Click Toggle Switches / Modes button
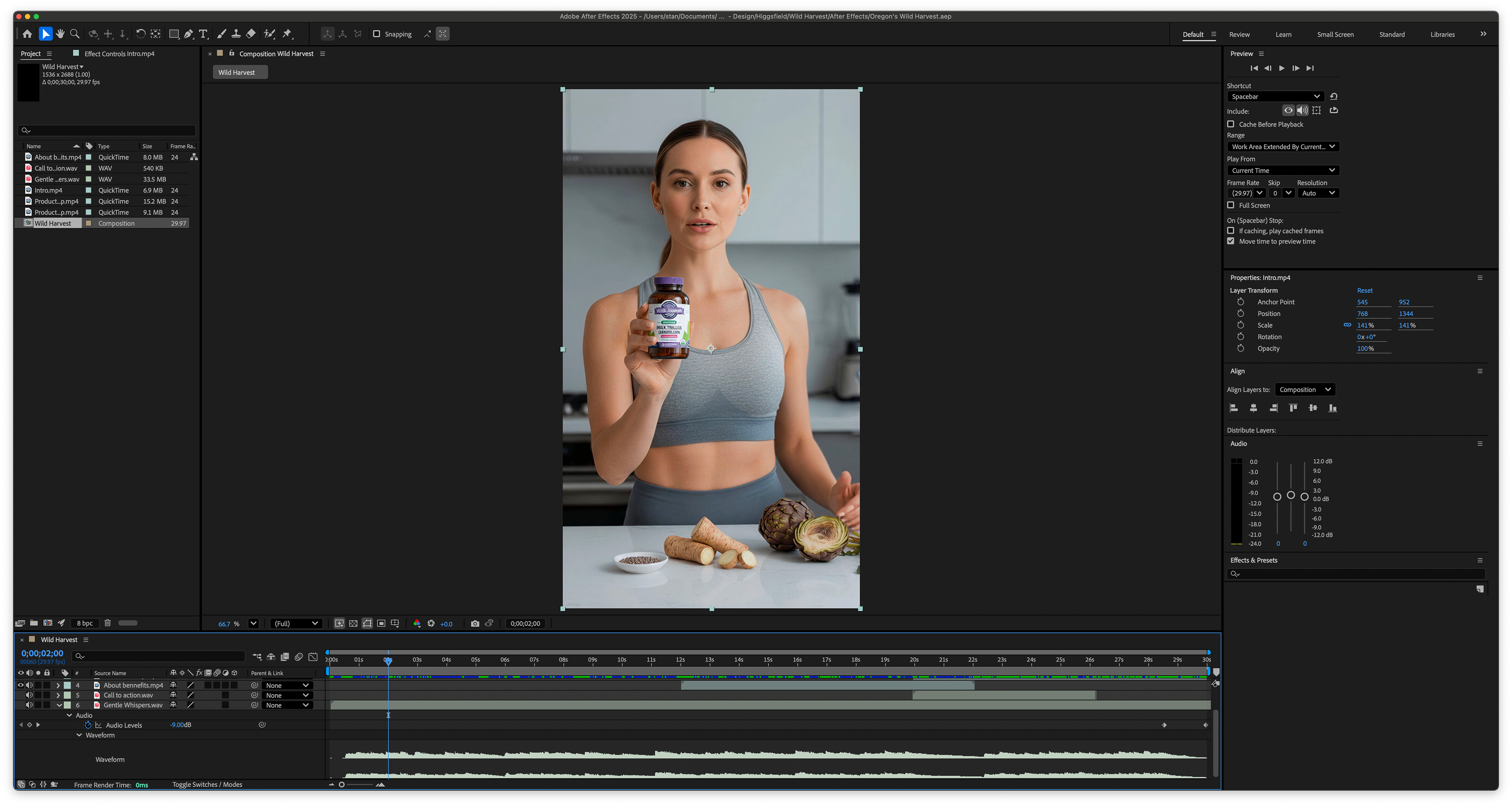The image size is (1512, 806). (x=207, y=784)
